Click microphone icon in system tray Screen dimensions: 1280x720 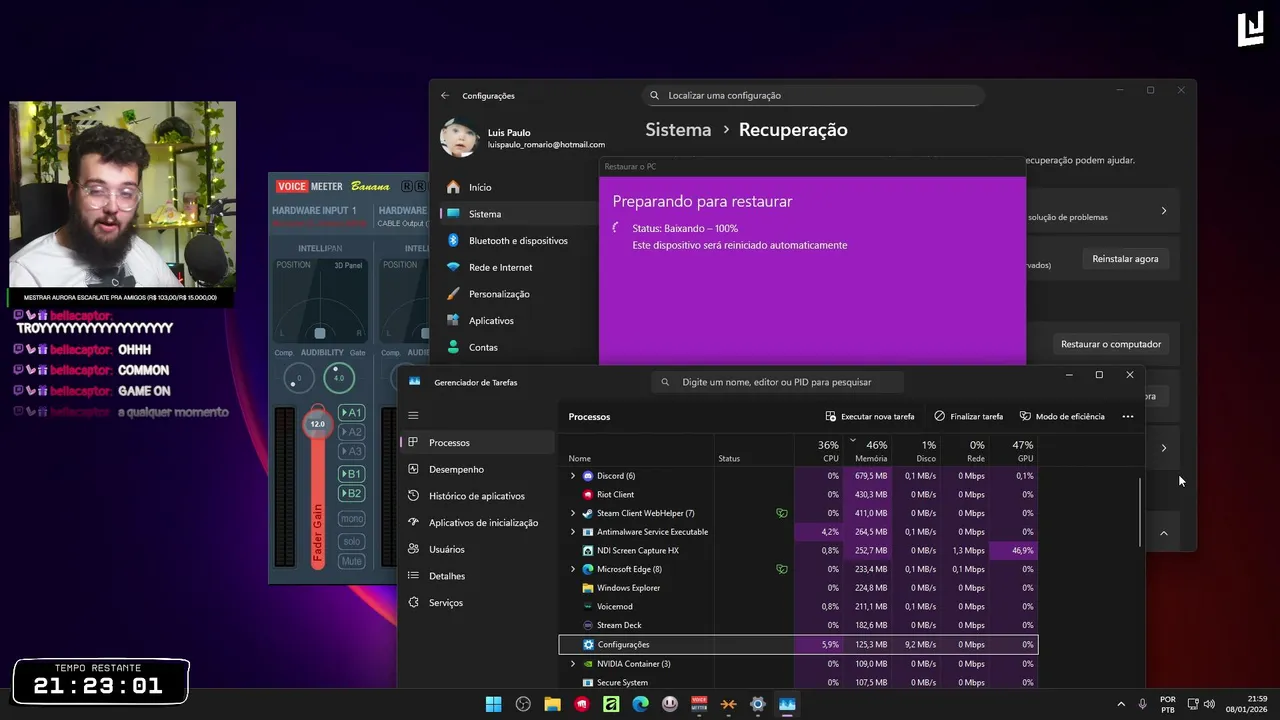point(1142,704)
